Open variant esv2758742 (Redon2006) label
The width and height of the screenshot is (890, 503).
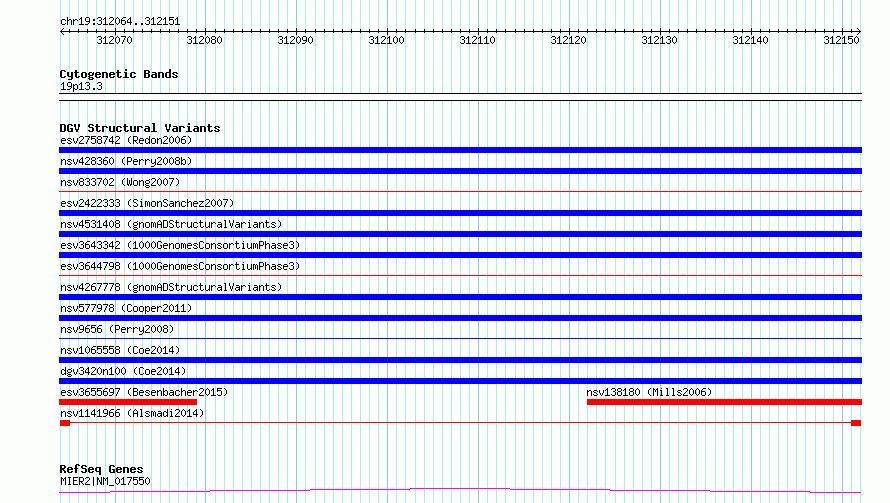pyautogui.click(x=126, y=140)
